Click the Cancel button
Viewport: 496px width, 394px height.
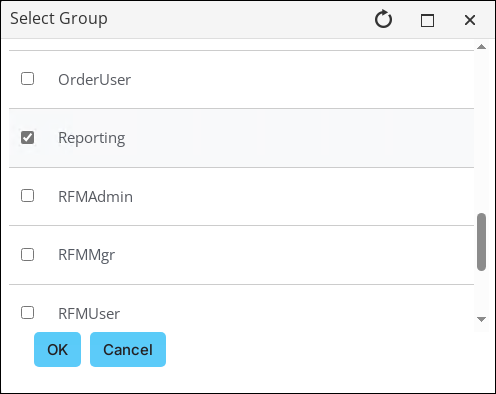(128, 349)
